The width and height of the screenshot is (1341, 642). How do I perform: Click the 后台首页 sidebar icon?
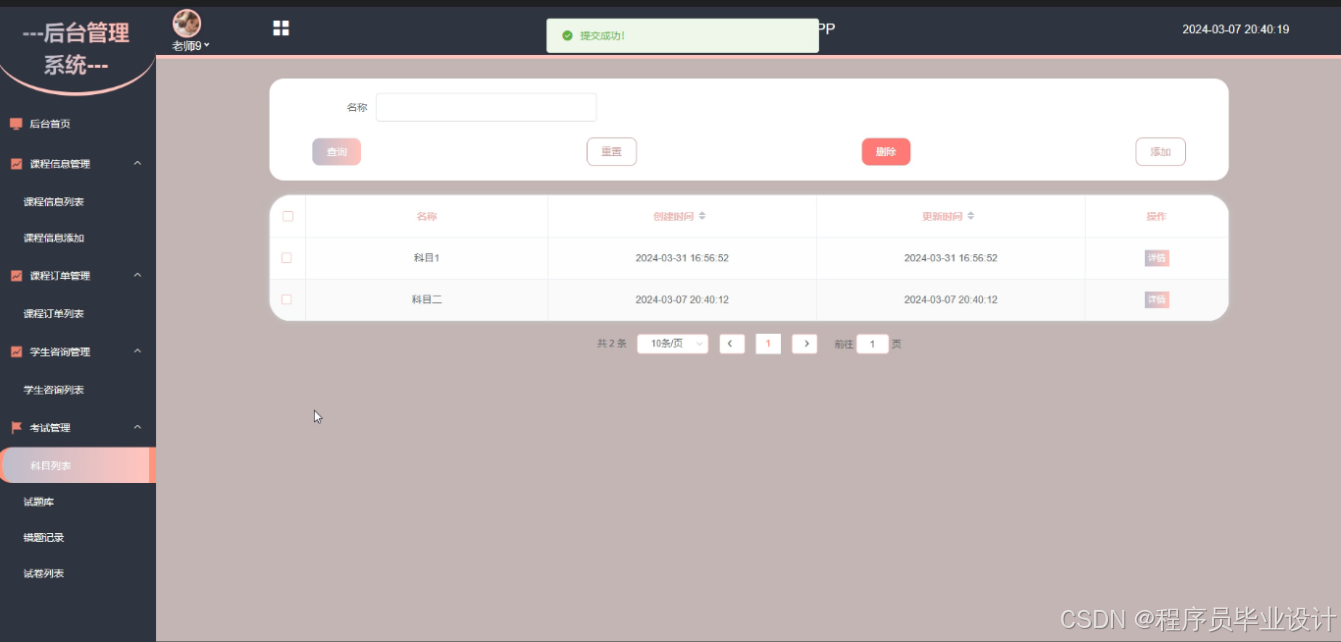(x=15, y=123)
